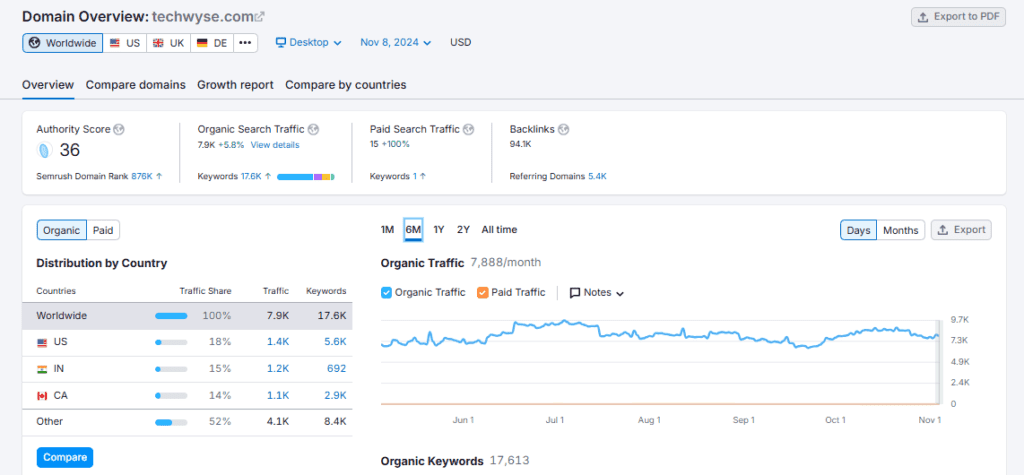Select the US flag country filter
This screenshot has height=475, width=1024.
click(x=125, y=43)
